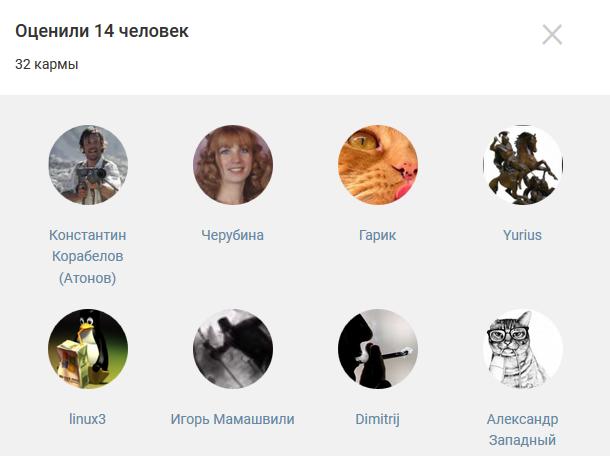This screenshot has width=610, height=456.
Task: Click Александр Западный's cat with glasses avatar
Action: [x=522, y=349]
